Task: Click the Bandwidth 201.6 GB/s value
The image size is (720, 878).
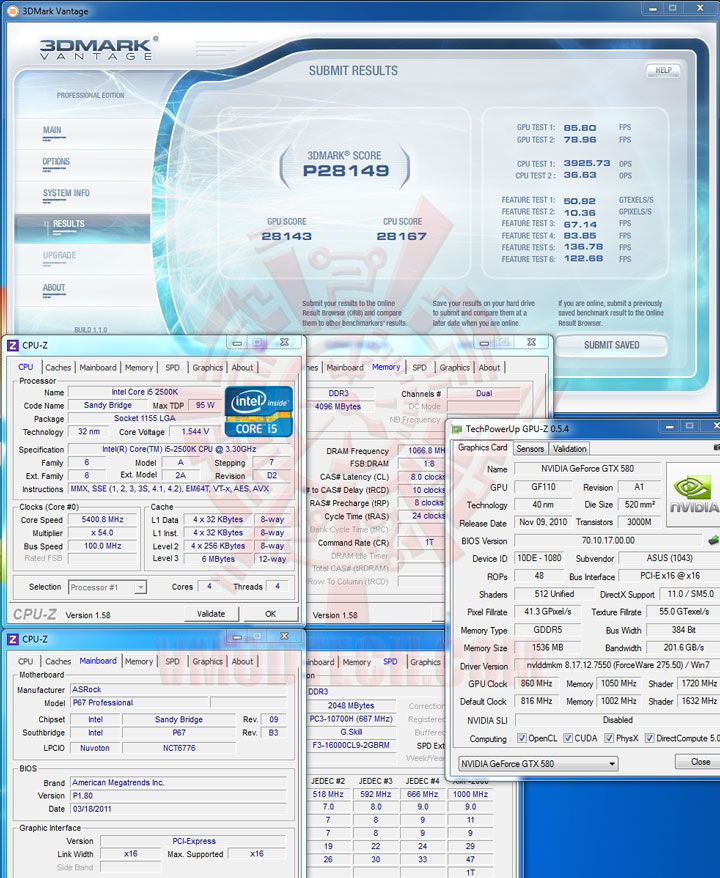Action: [x=683, y=647]
